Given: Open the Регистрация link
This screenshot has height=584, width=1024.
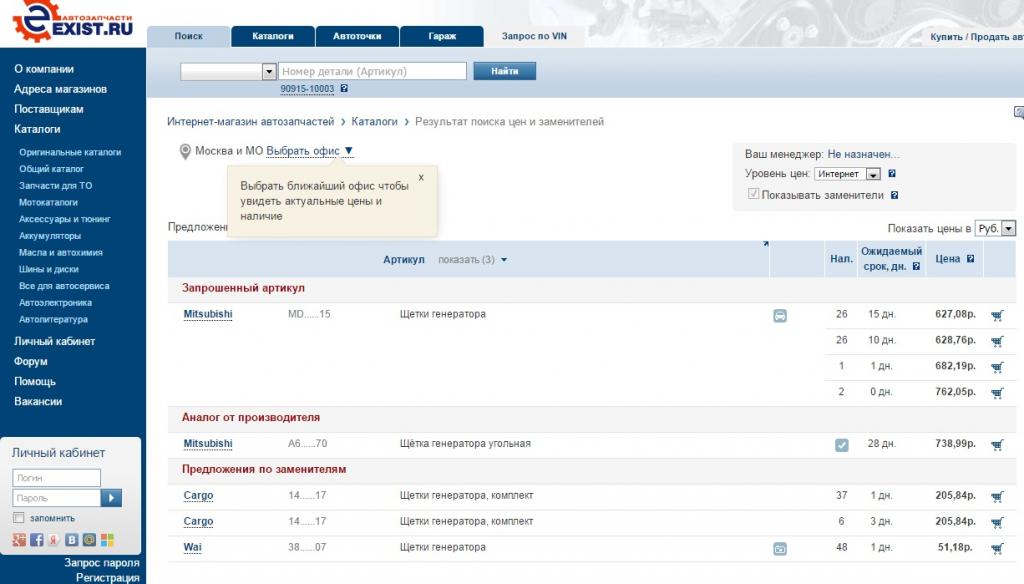Looking at the screenshot, I should 107,577.
